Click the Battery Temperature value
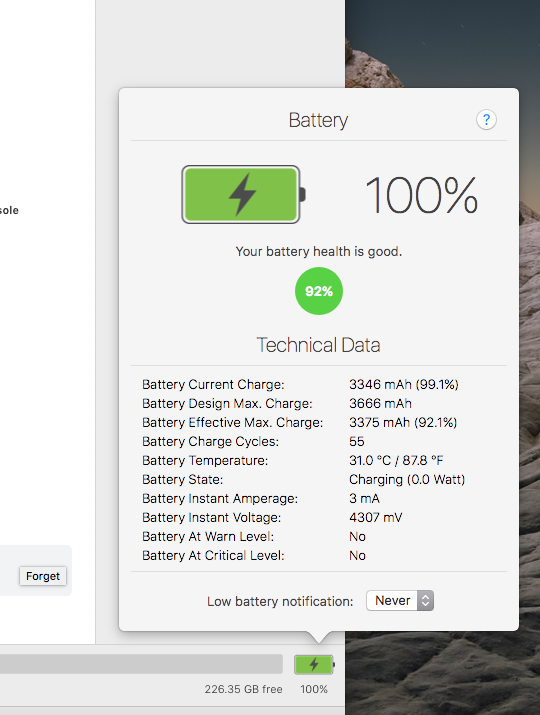The width and height of the screenshot is (540, 715). tap(396, 461)
